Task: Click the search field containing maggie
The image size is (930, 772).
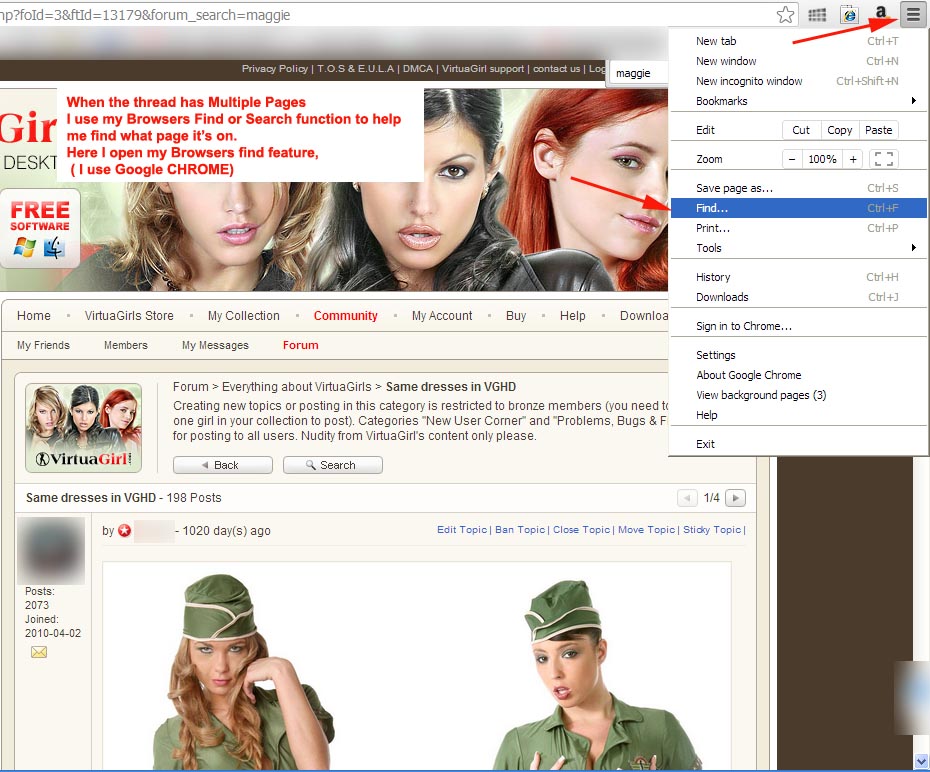Action: pyautogui.click(x=638, y=73)
